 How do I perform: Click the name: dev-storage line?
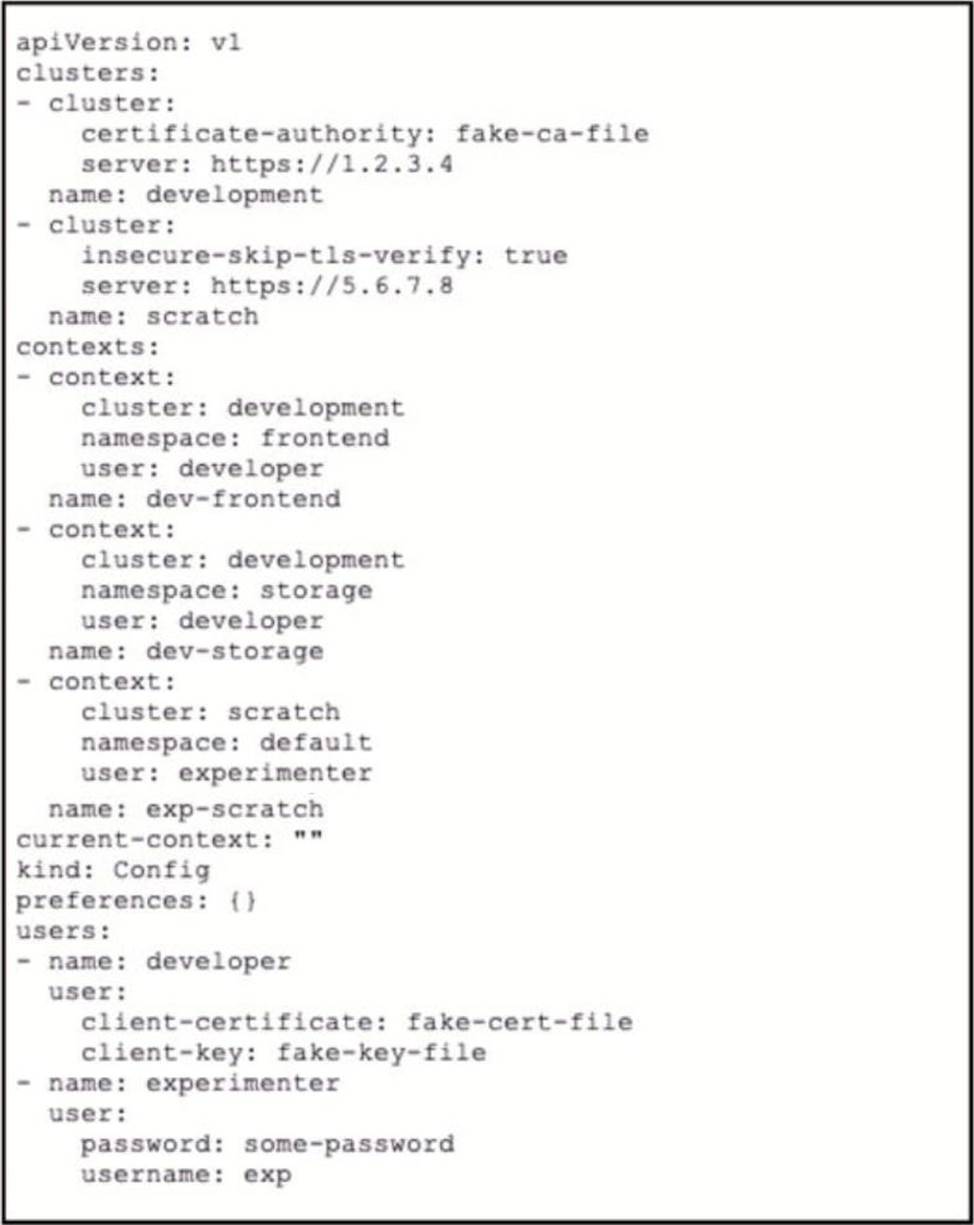click(186, 651)
